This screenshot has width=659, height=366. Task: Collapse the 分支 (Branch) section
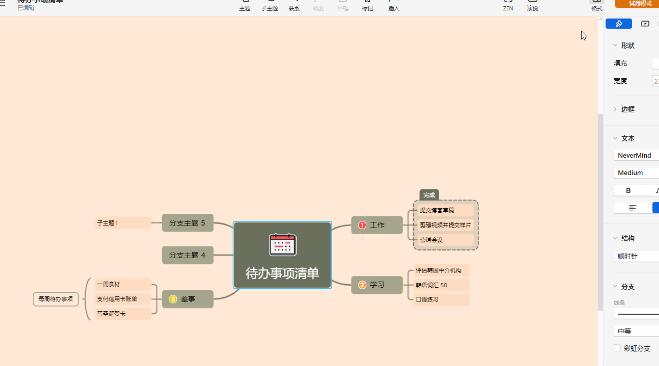coord(615,287)
